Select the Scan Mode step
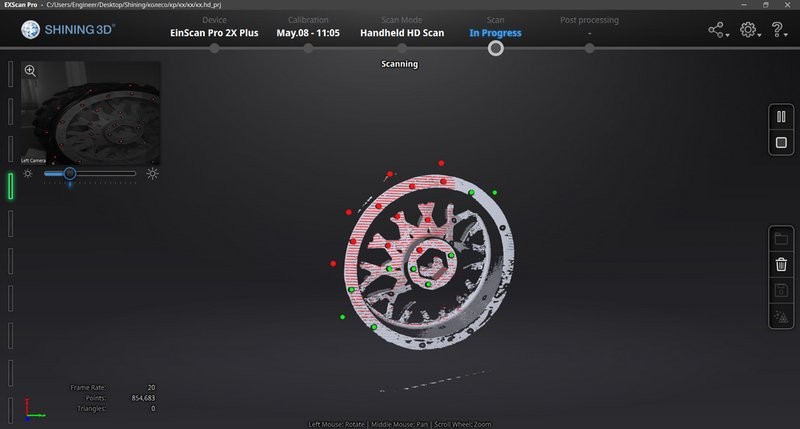 (x=400, y=32)
